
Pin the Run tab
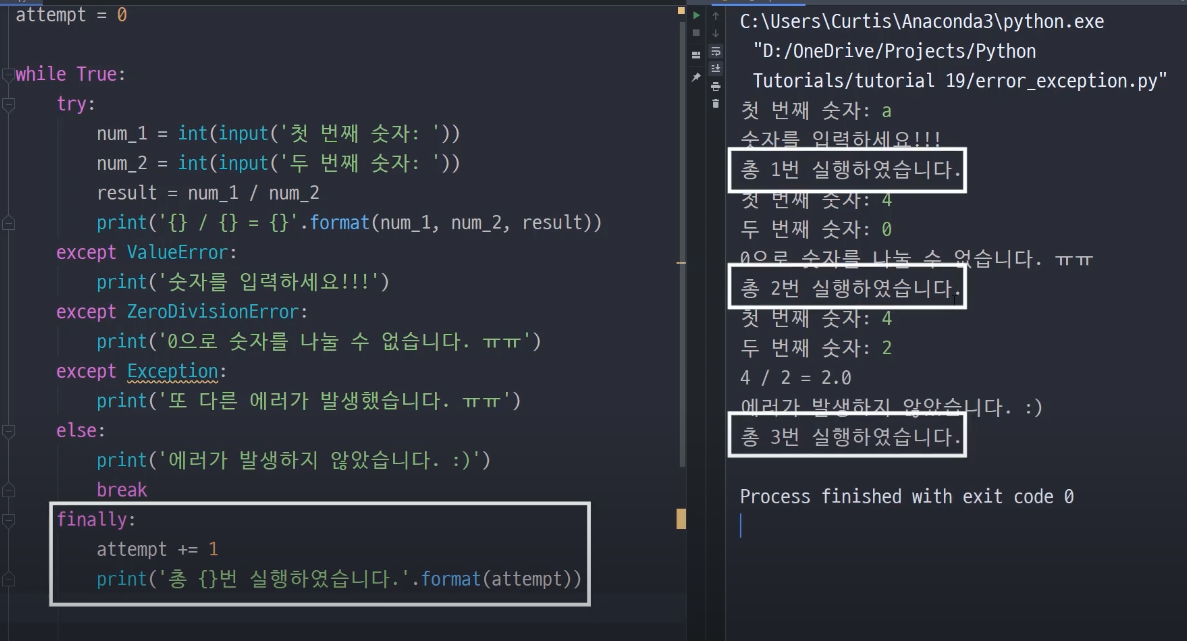coord(696,77)
